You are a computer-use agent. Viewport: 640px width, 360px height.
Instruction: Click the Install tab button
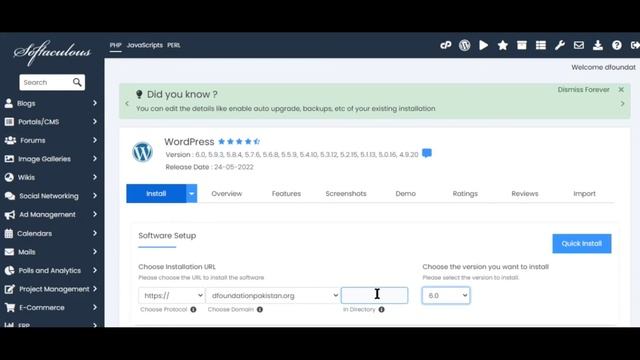click(156, 193)
